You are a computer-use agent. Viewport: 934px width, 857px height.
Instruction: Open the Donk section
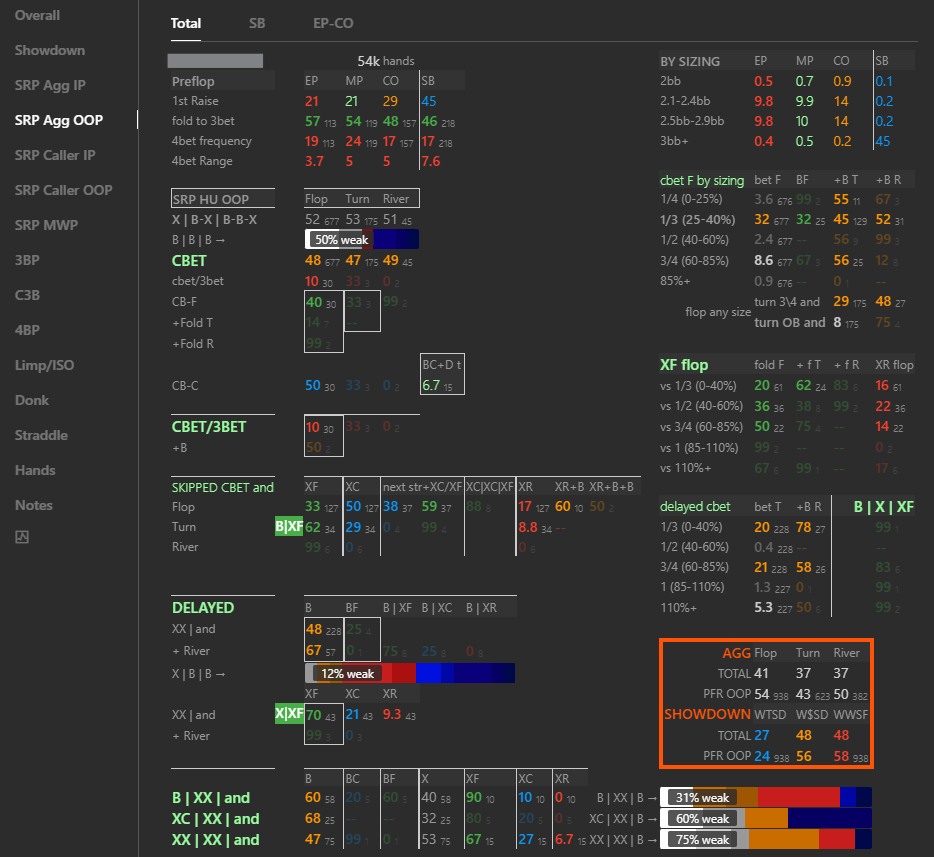pyautogui.click(x=32, y=401)
